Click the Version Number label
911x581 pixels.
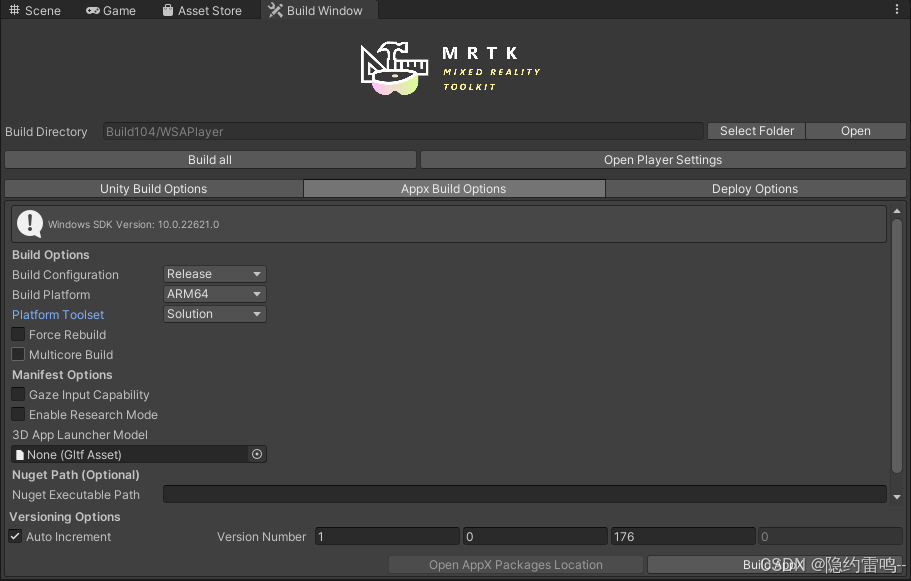pos(261,537)
